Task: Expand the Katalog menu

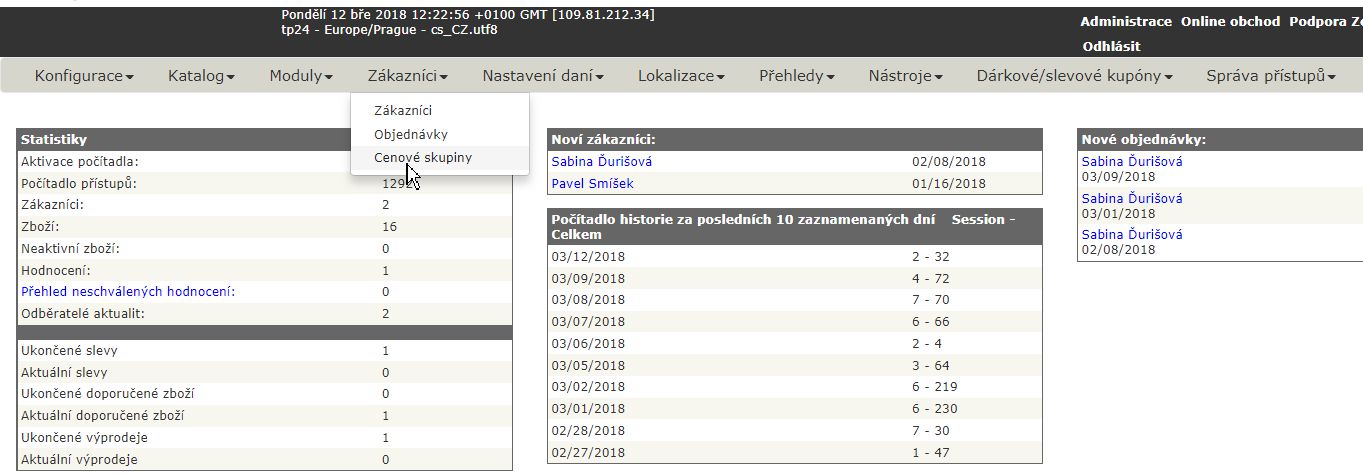Action: (x=201, y=76)
